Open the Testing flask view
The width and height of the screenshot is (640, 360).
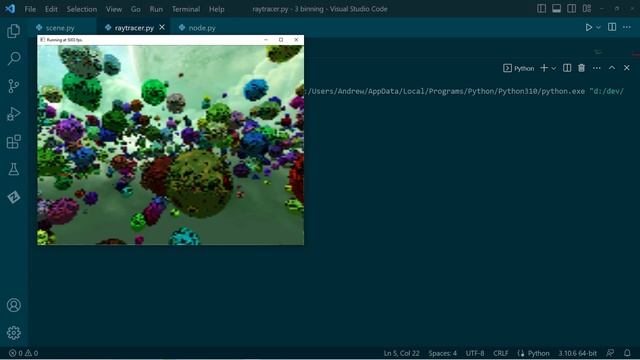tap(13, 169)
